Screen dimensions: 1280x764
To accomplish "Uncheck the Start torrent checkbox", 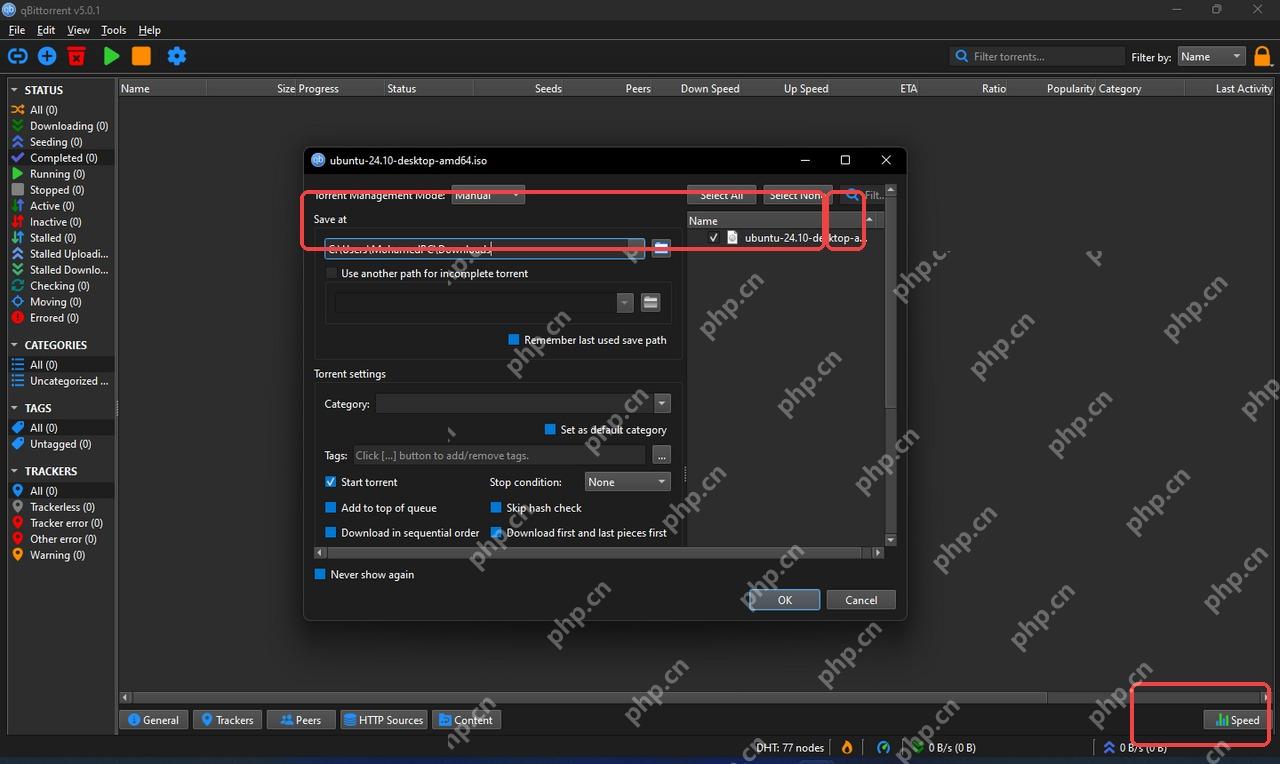I will tap(331, 482).
